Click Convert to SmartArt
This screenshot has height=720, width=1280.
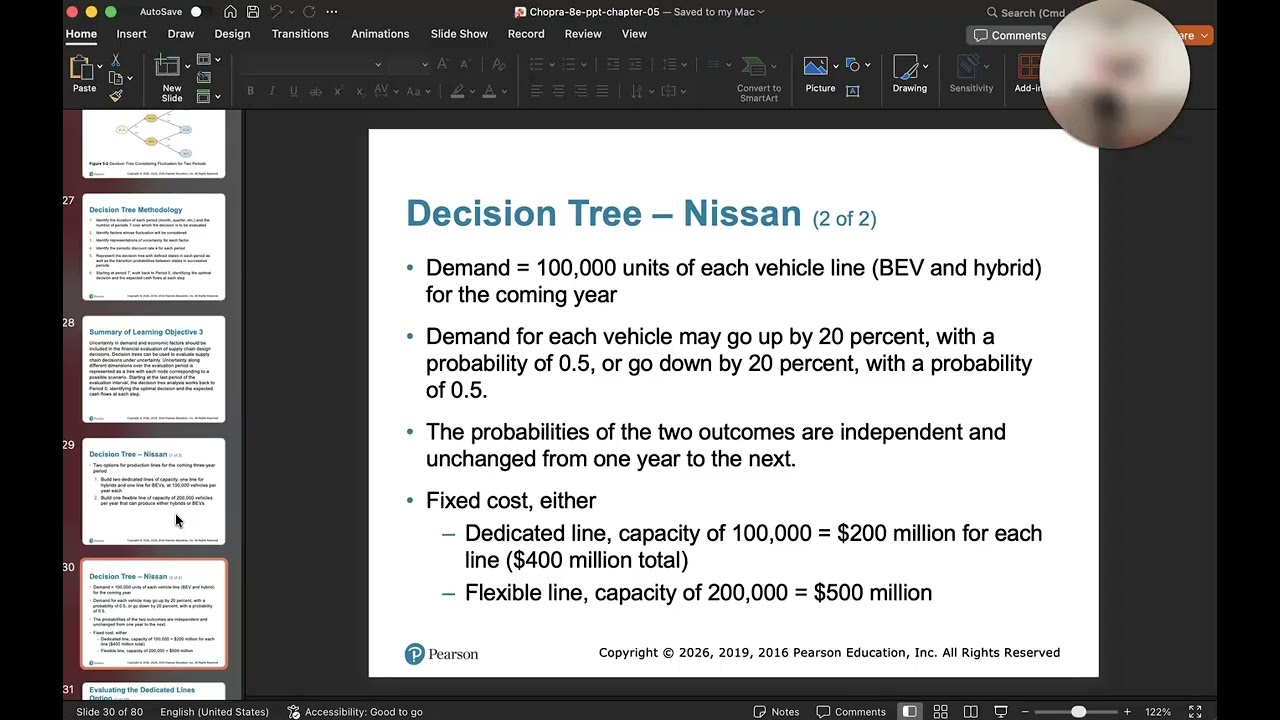click(x=759, y=79)
